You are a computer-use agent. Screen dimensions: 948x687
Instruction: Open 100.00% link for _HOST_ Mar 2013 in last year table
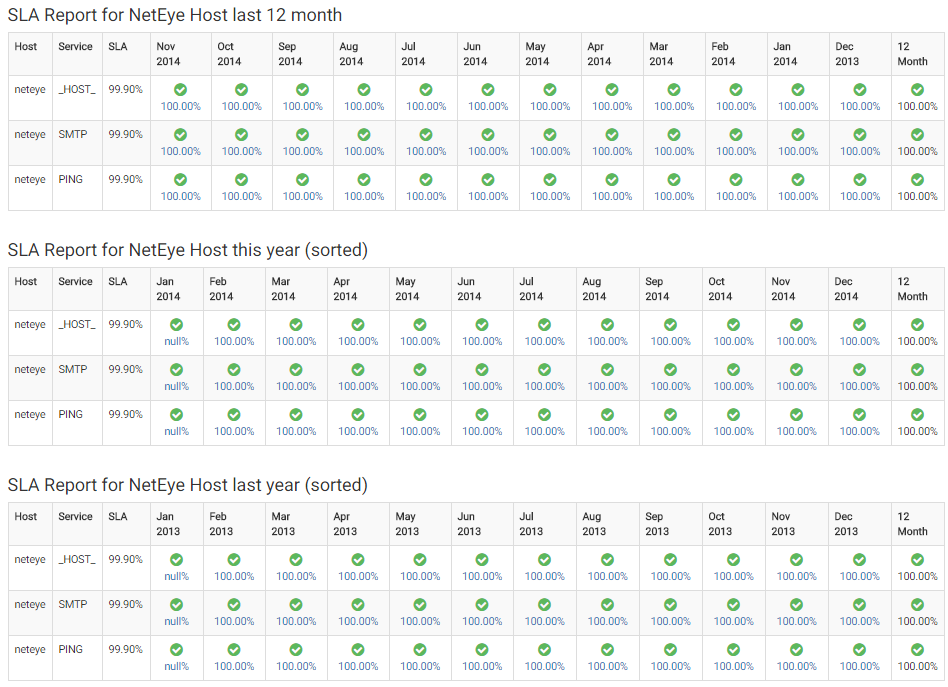tap(296, 576)
